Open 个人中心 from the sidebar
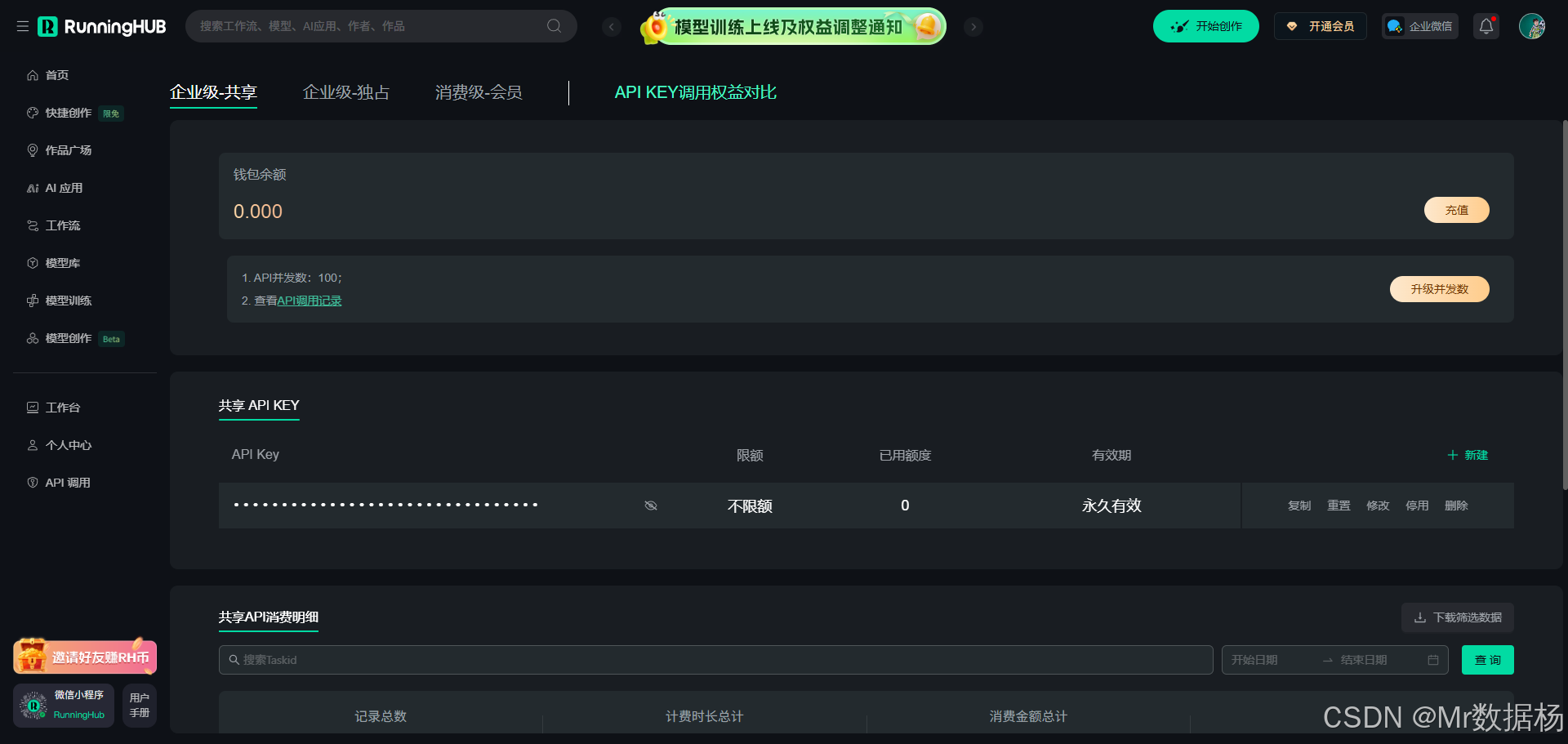The height and width of the screenshot is (744, 1568). pyautogui.click(x=33, y=445)
